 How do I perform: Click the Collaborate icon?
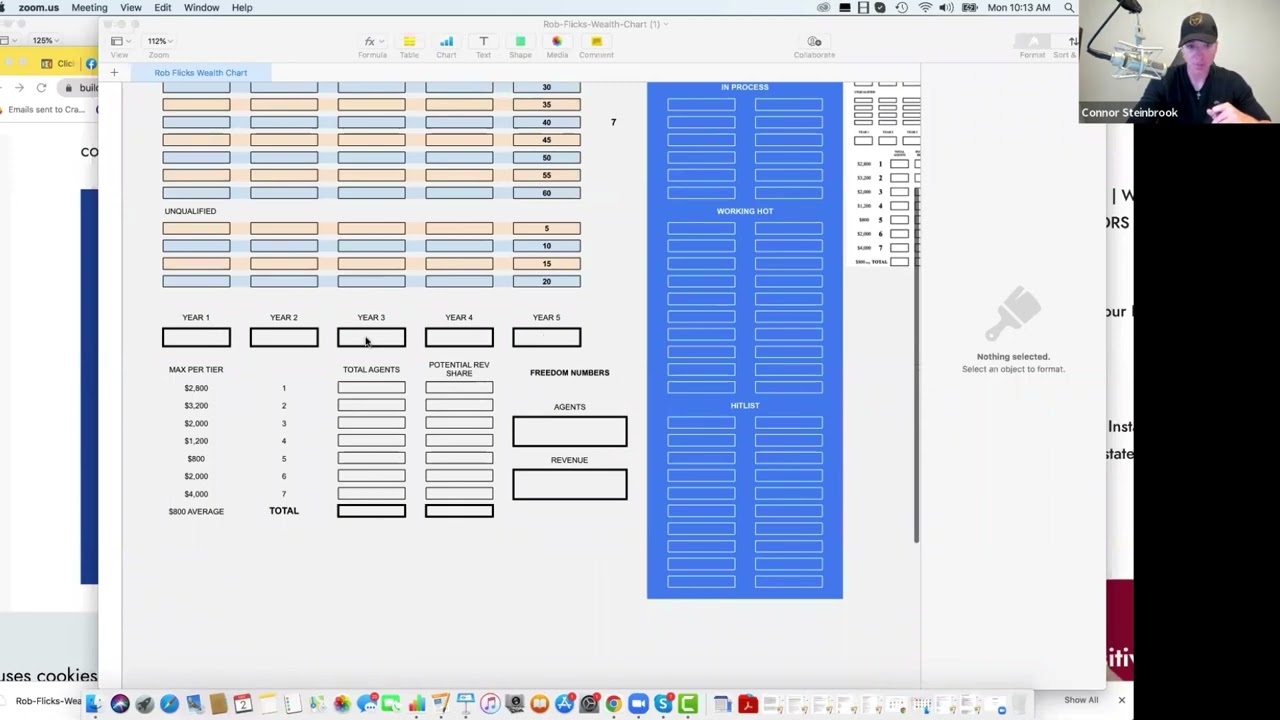coord(814,43)
